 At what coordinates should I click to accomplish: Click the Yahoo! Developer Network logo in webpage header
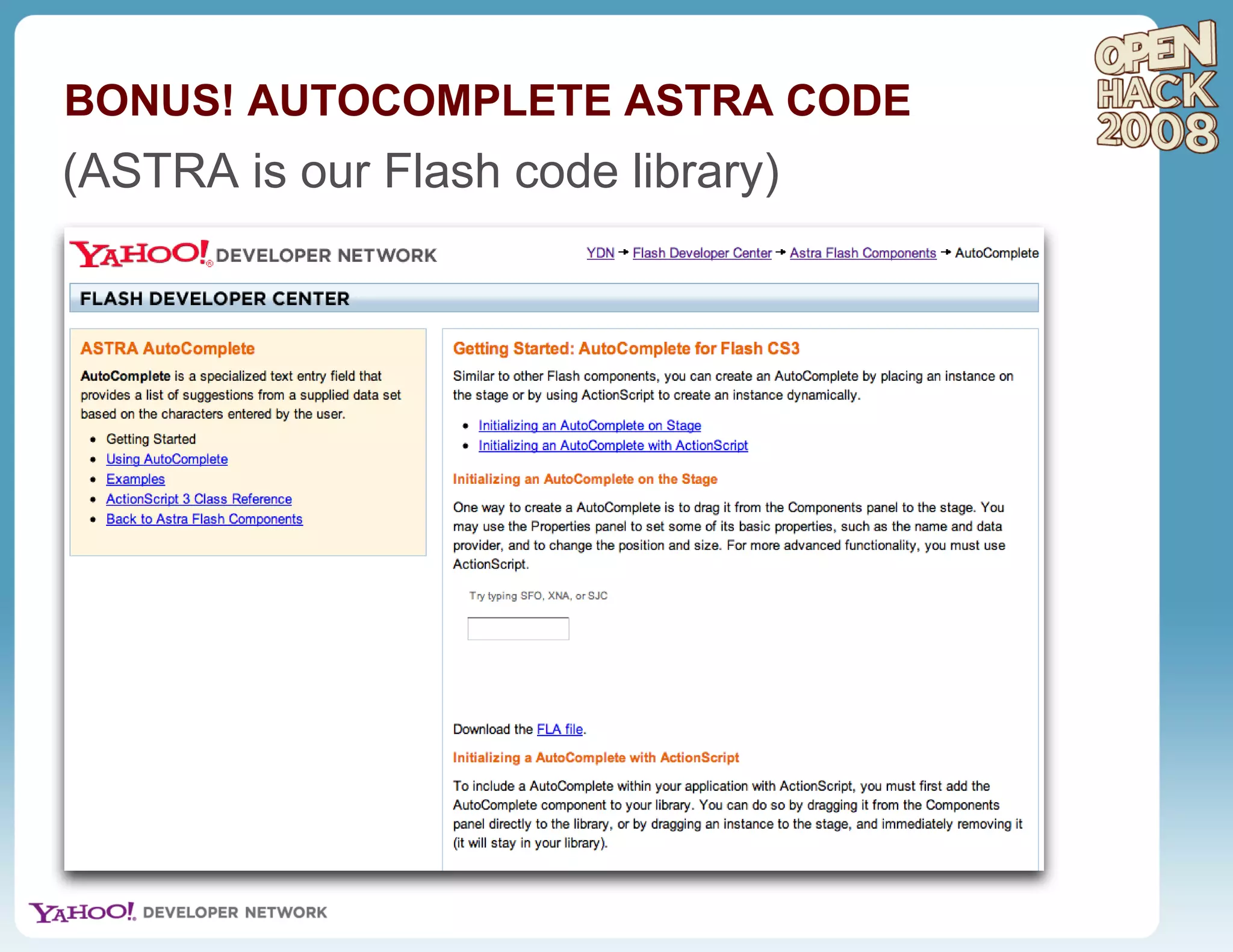pyautogui.click(x=253, y=254)
